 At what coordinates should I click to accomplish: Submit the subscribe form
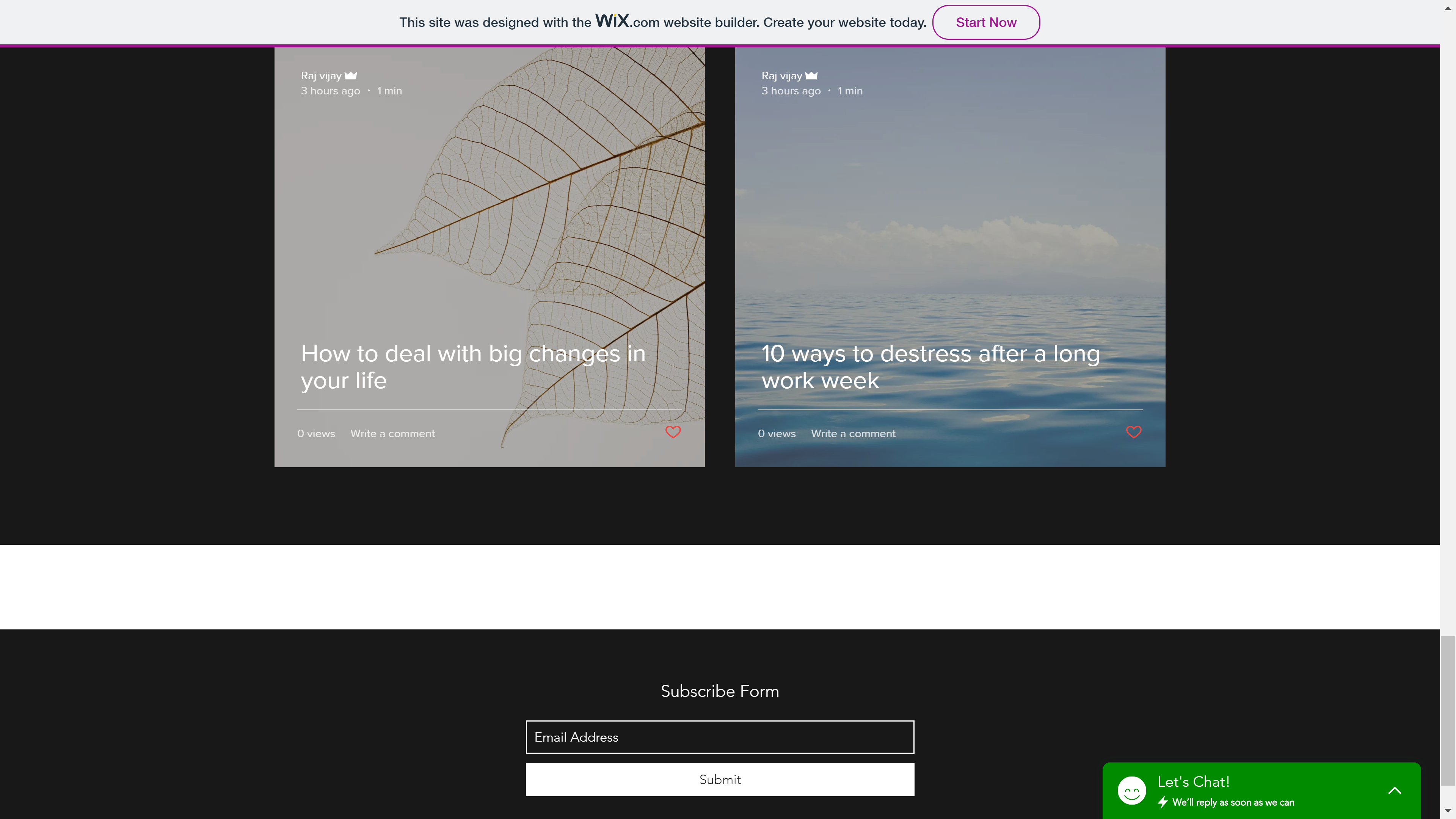click(x=720, y=780)
